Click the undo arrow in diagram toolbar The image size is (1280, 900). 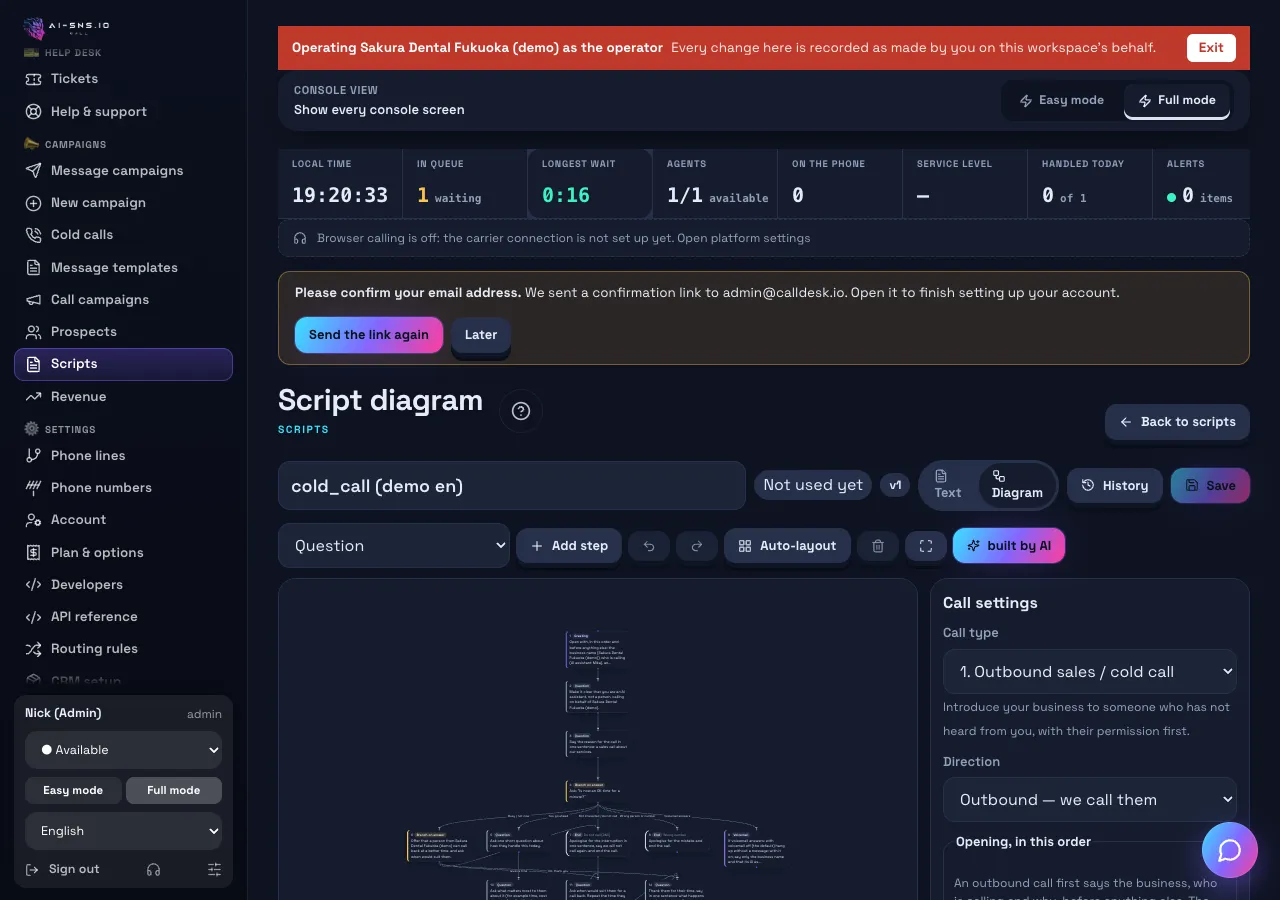[649, 546]
